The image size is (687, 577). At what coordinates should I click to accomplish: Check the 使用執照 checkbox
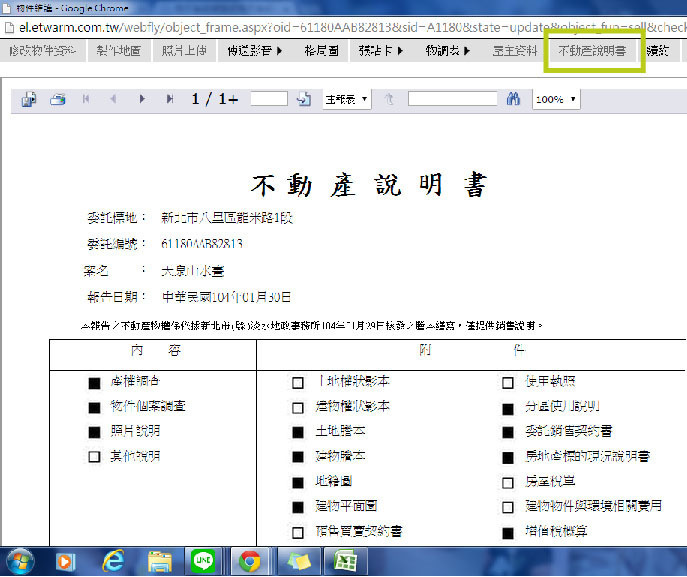tap(508, 383)
